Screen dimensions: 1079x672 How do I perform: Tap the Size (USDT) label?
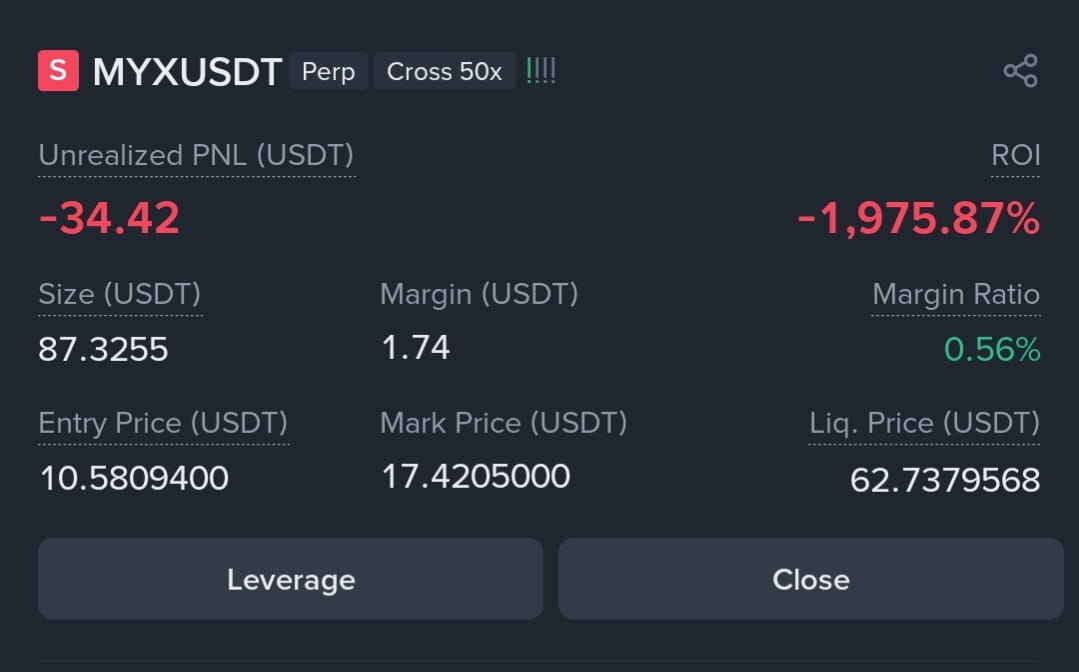[120, 294]
